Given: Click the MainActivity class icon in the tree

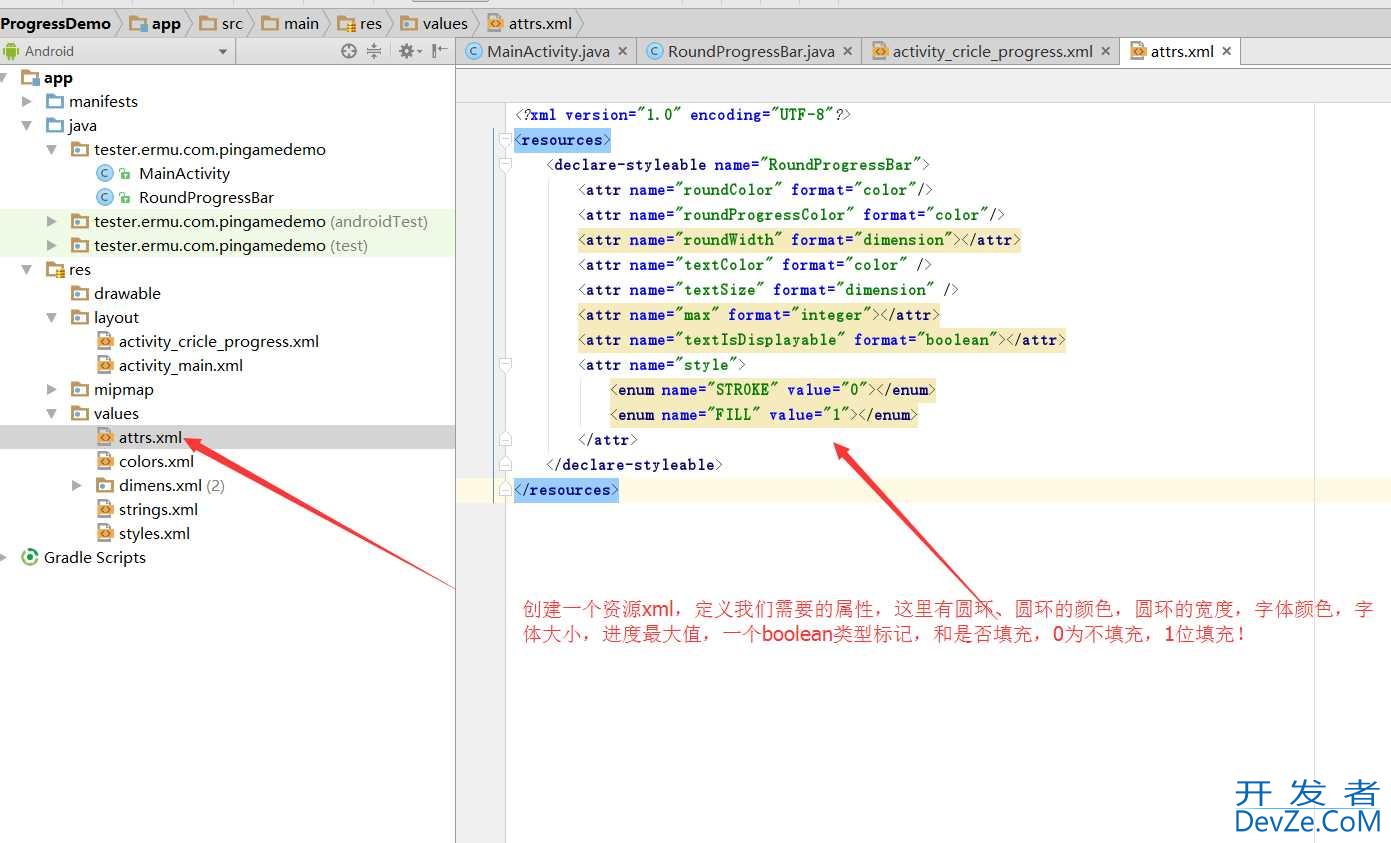Looking at the screenshot, I should (x=104, y=173).
